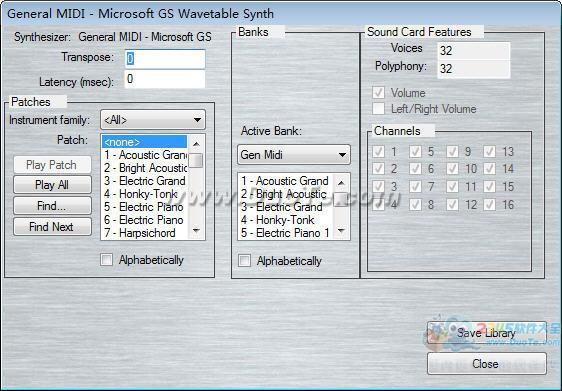The image size is (562, 391).
Task: Enable Alphabetically checkbox under Banks
Action: tap(244, 261)
